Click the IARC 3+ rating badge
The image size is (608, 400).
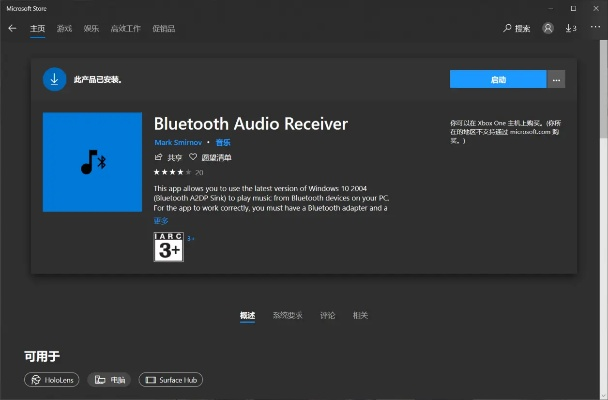pos(167,246)
